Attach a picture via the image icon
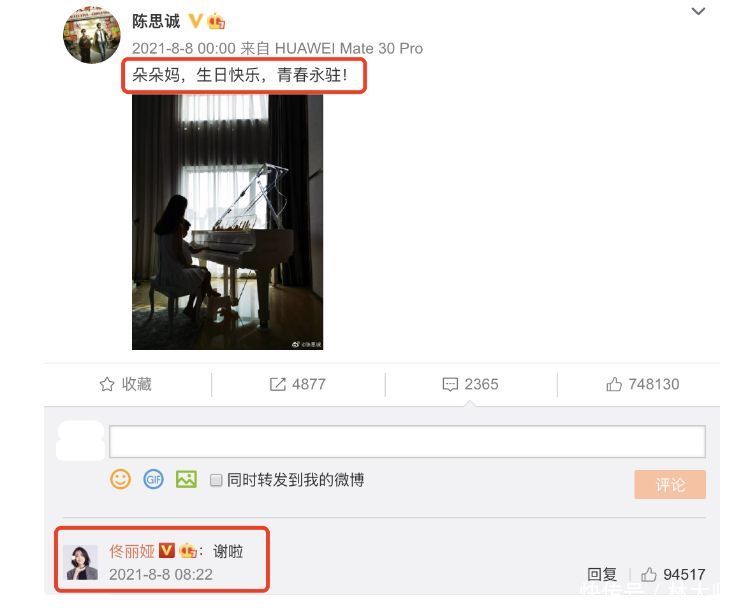 click(186, 479)
